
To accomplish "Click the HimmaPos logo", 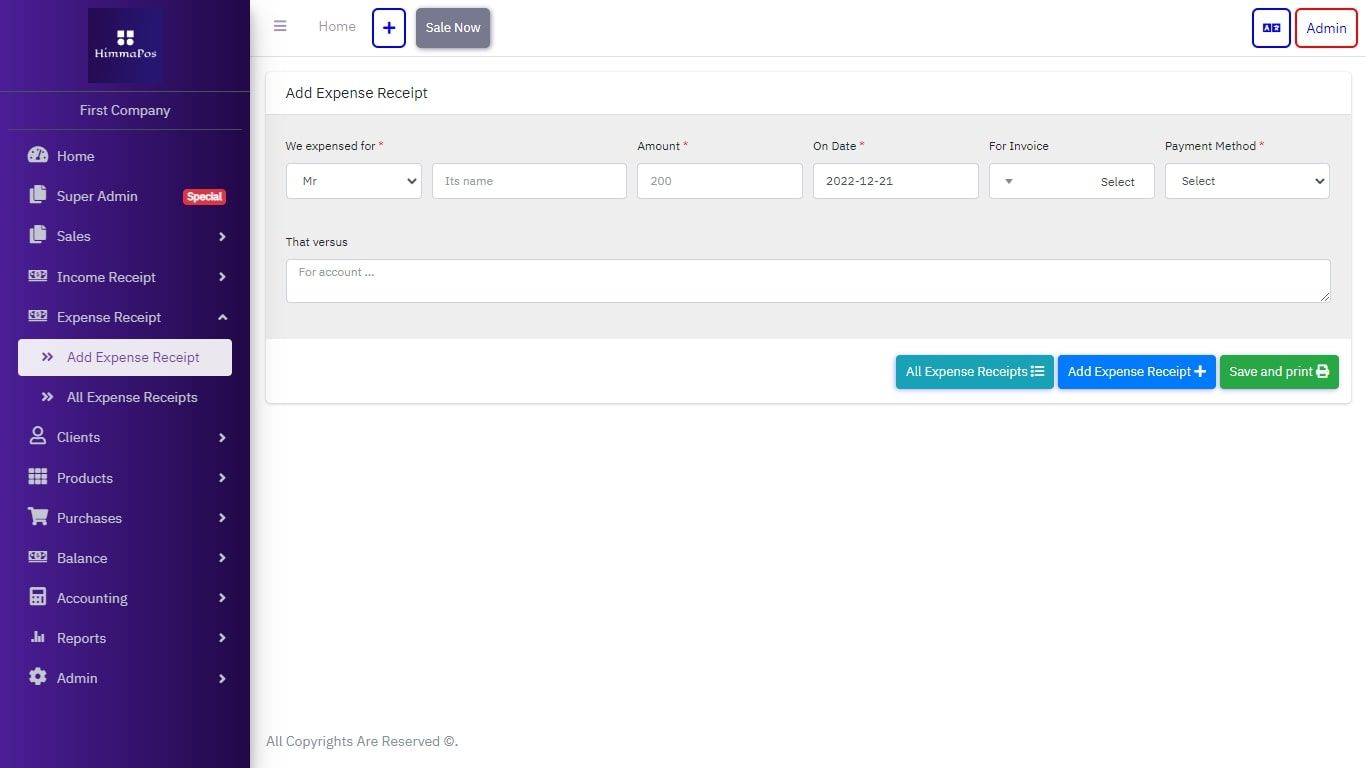I will coord(125,45).
